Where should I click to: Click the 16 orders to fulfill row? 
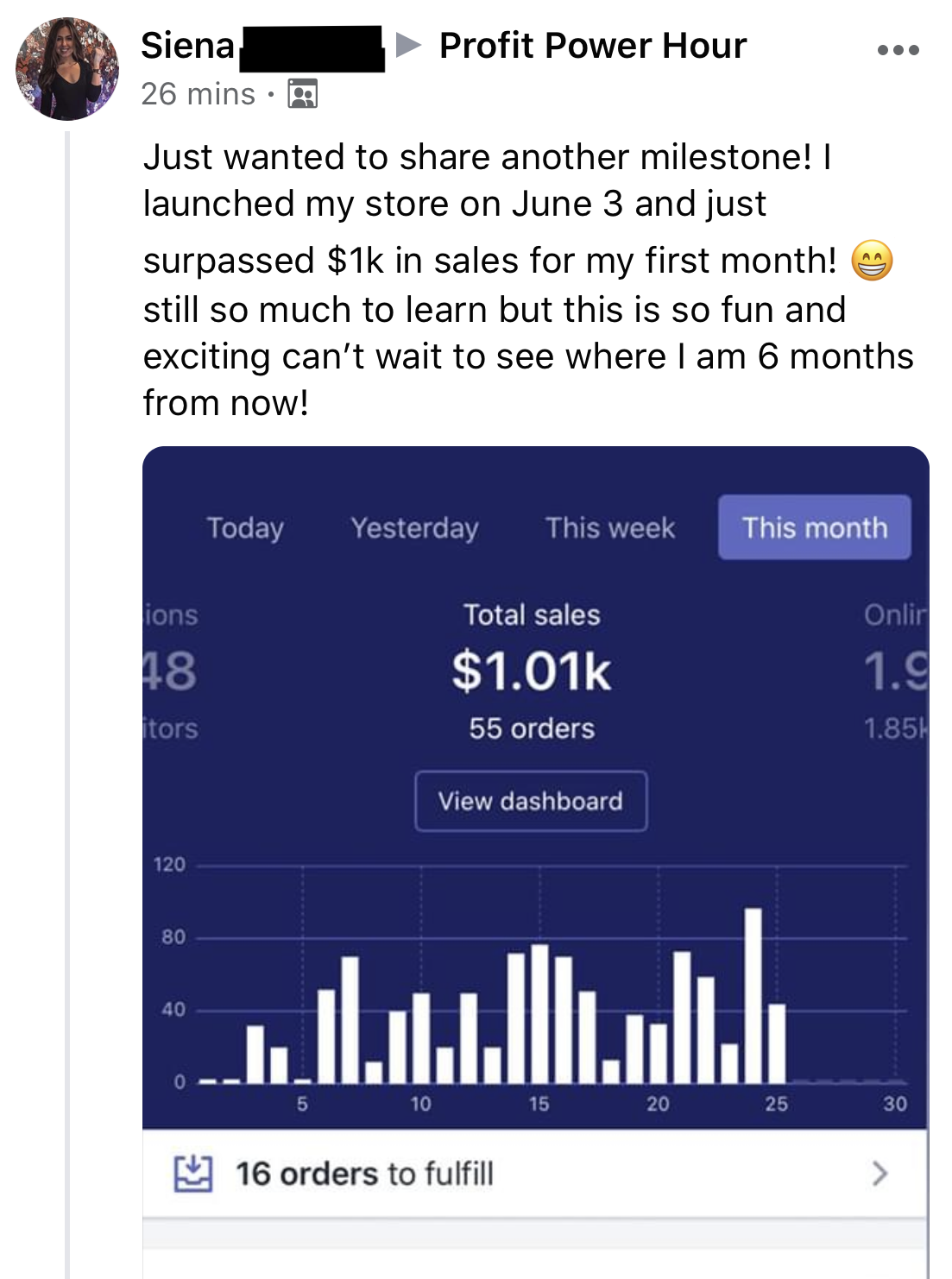coord(535,1174)
